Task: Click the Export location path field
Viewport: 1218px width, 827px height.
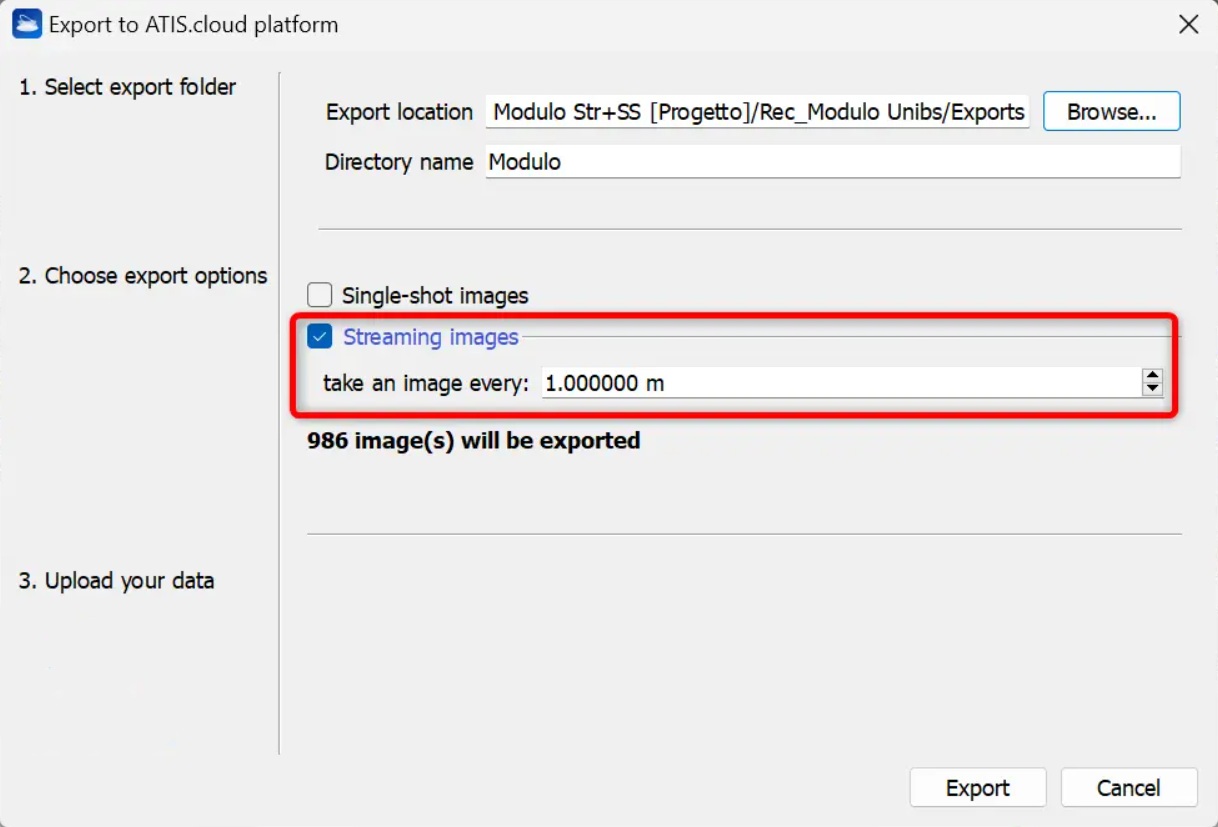Action: 758,112
